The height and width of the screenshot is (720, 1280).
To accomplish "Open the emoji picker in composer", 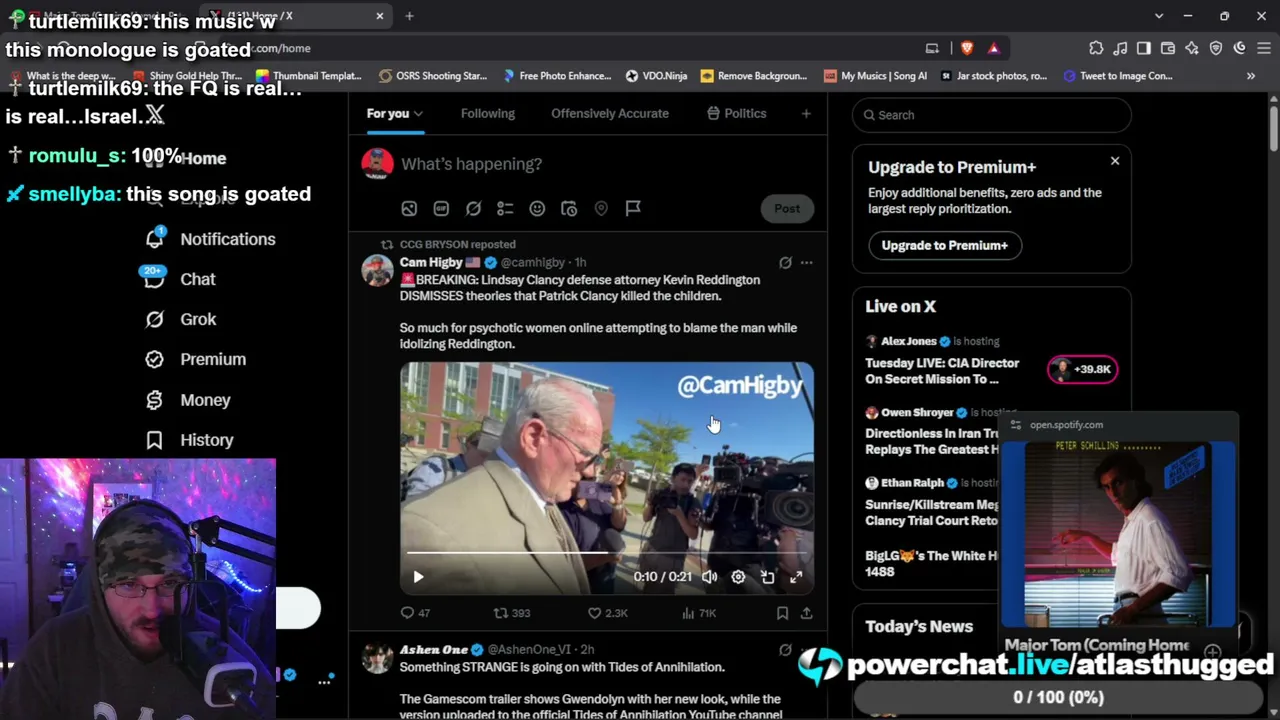I will (x=537, y=208).
